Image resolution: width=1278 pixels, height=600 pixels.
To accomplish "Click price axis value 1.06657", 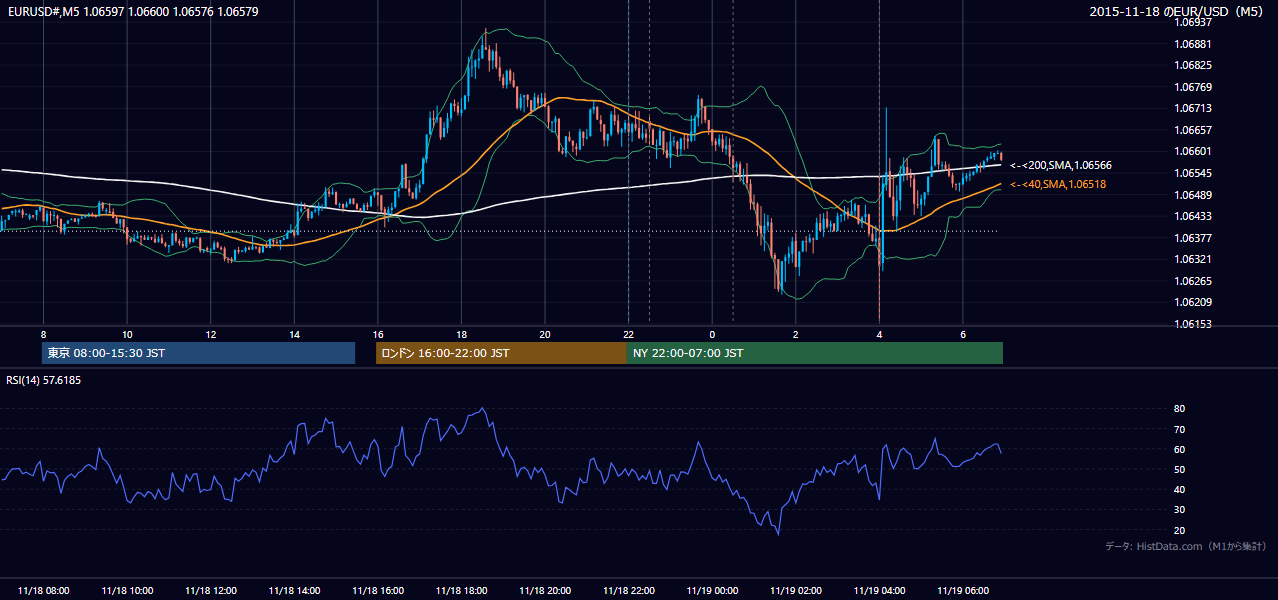I will click(1193, 130).
